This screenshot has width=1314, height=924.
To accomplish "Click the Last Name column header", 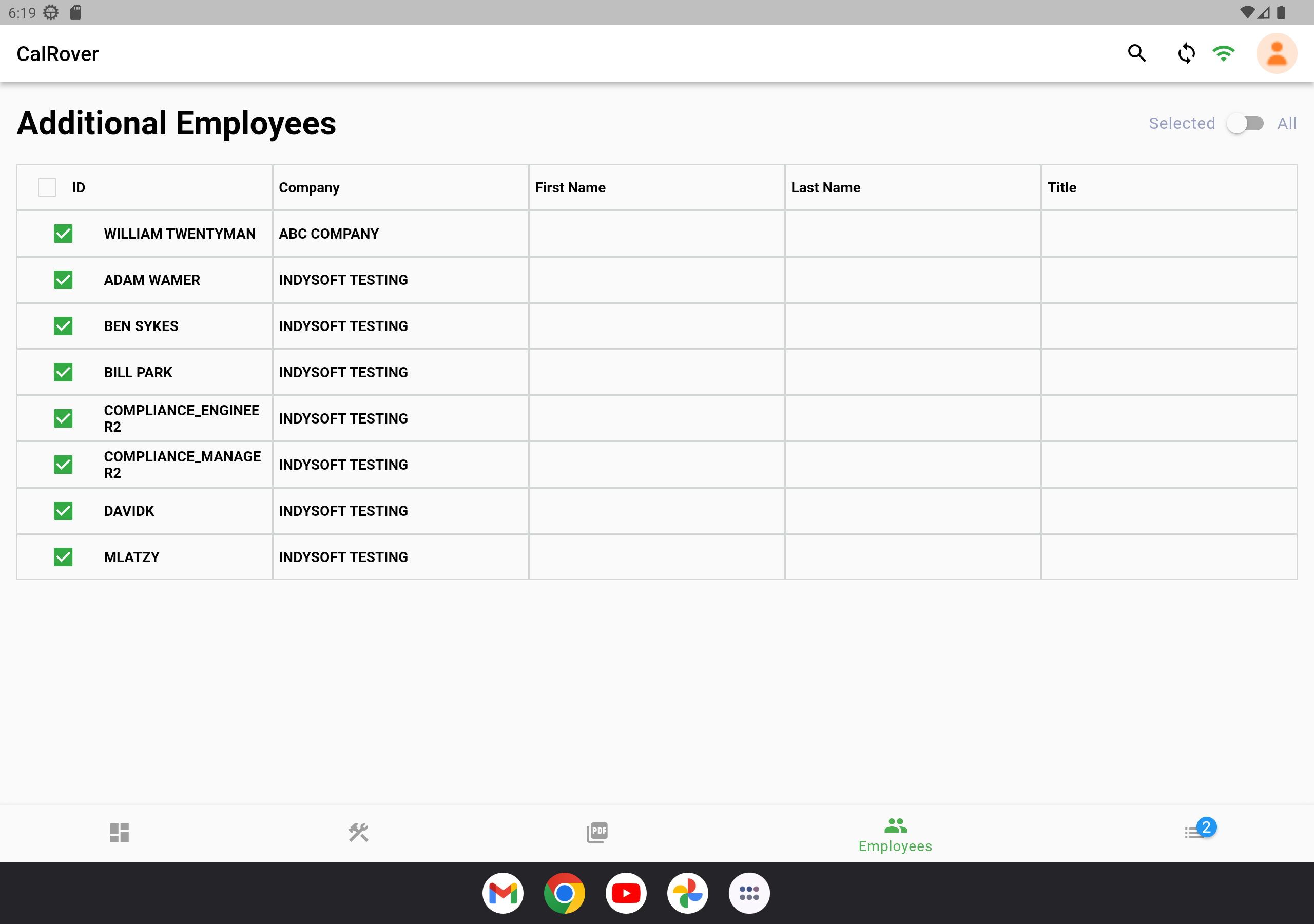I will (825, 187).
